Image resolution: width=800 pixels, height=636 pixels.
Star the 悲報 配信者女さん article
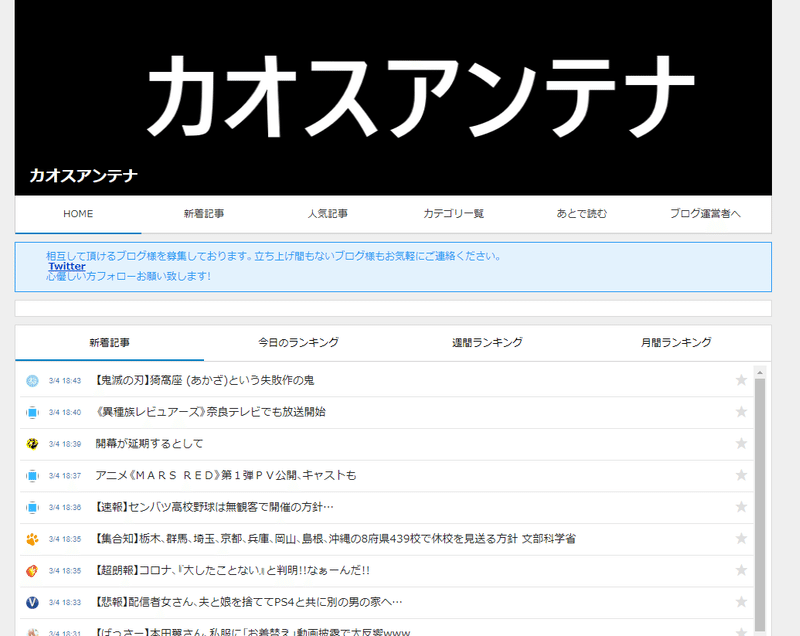click(741, 602)
